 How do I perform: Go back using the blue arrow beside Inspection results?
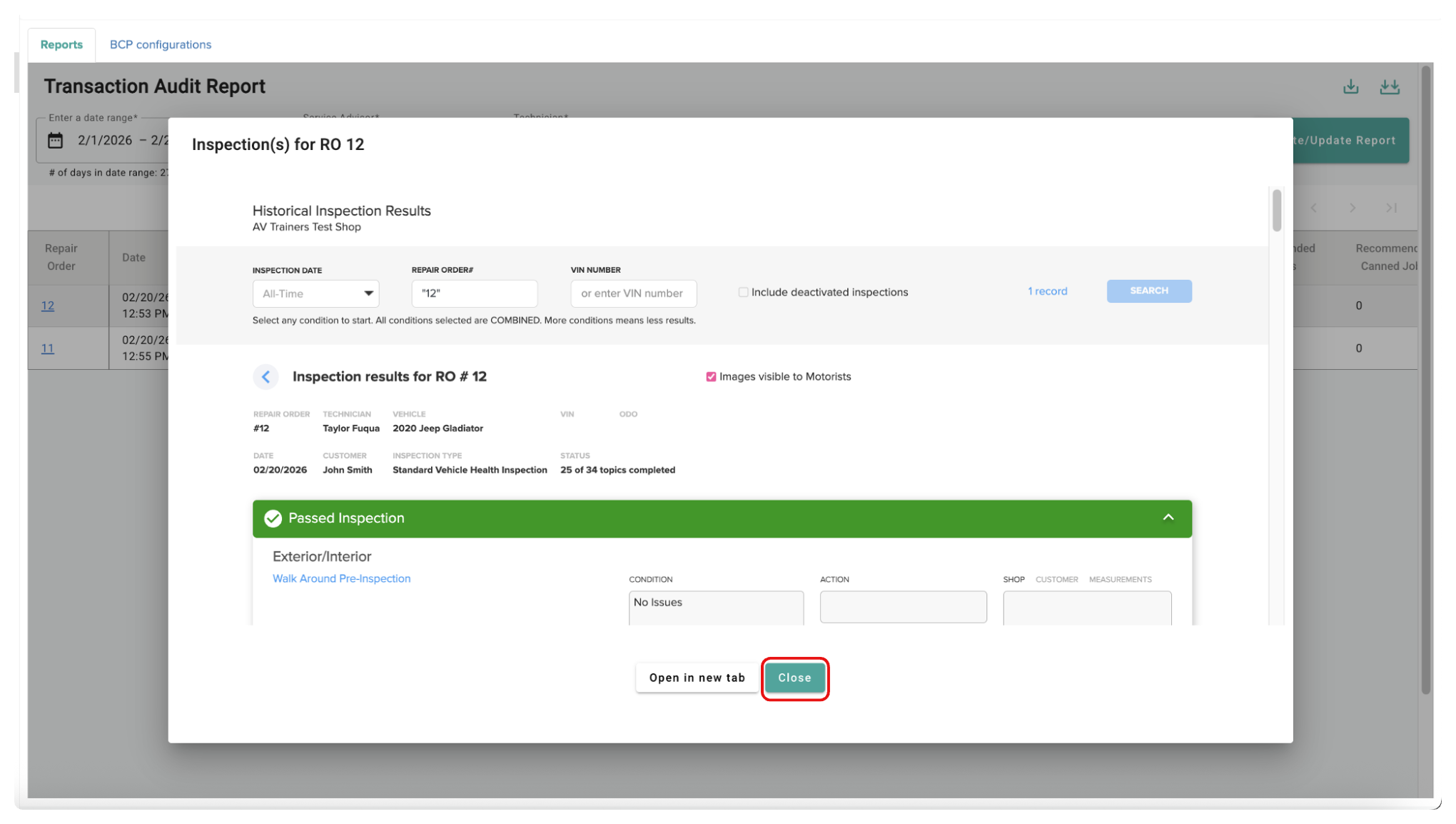266,377
